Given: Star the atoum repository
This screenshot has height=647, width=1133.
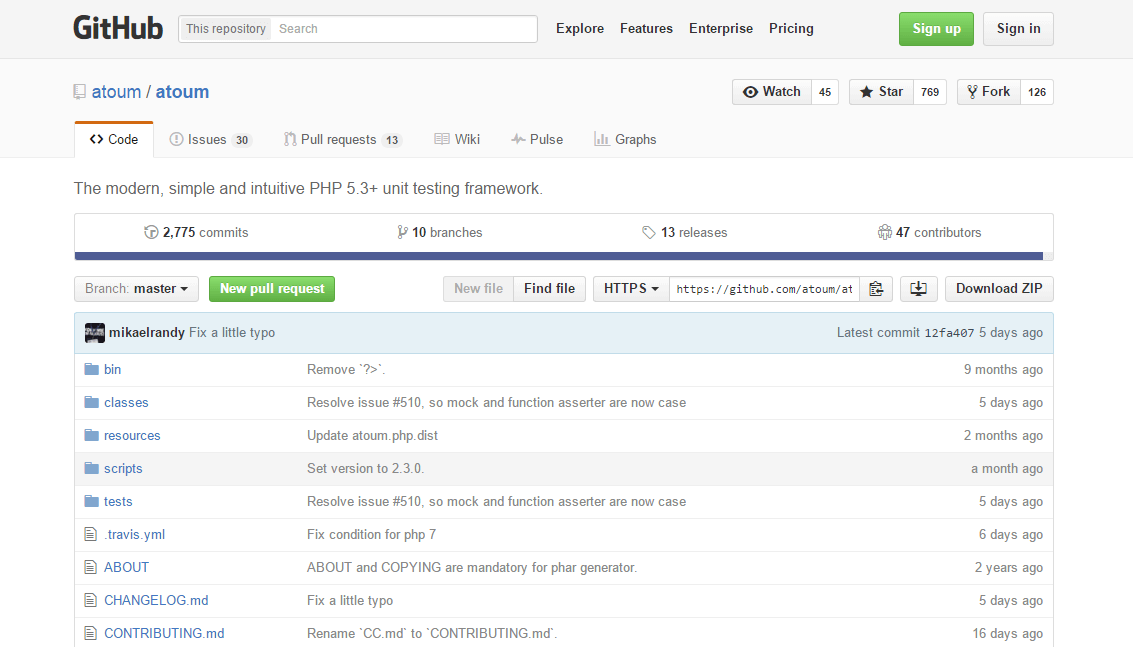Looking at the screenshot, I should click(x=882, y=92).
